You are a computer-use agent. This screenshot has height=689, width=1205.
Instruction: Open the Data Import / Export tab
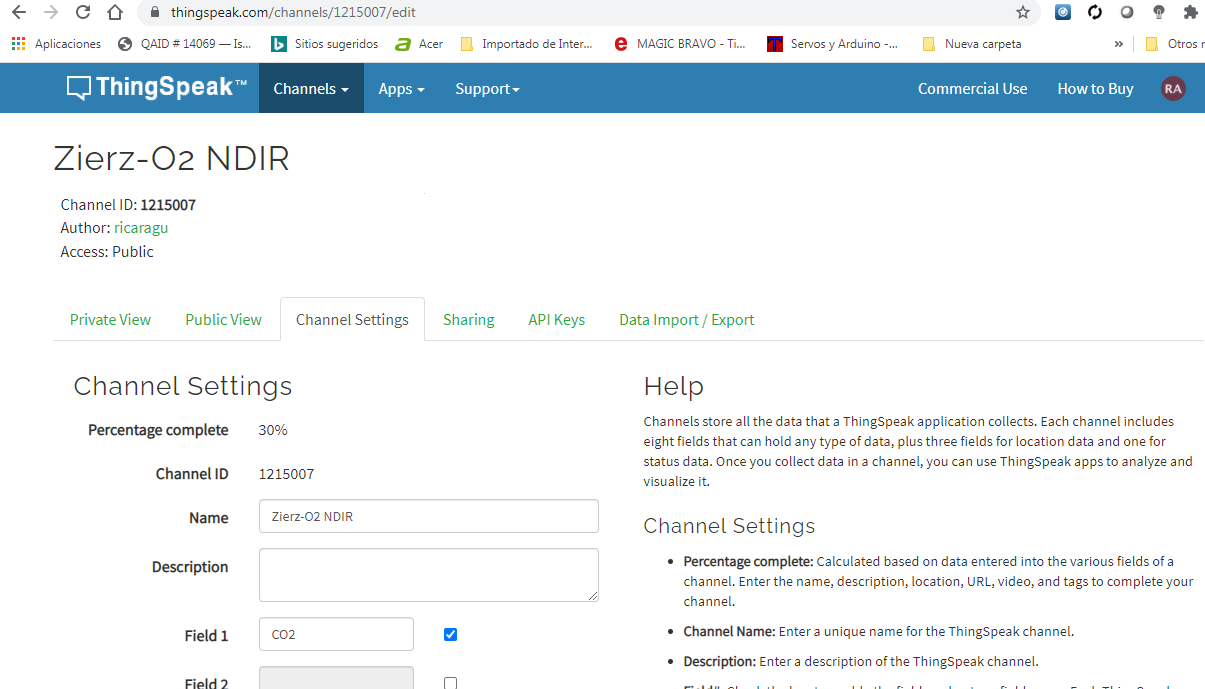(687, 320)
